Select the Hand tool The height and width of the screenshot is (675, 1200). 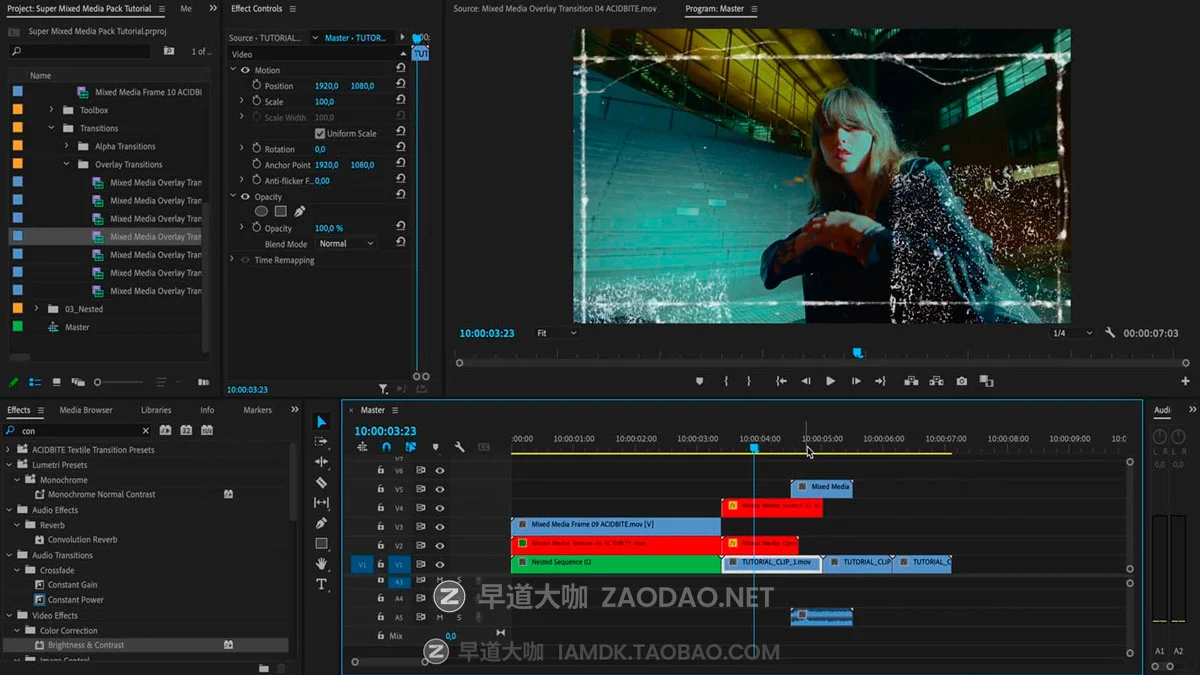tap(321, 564)
